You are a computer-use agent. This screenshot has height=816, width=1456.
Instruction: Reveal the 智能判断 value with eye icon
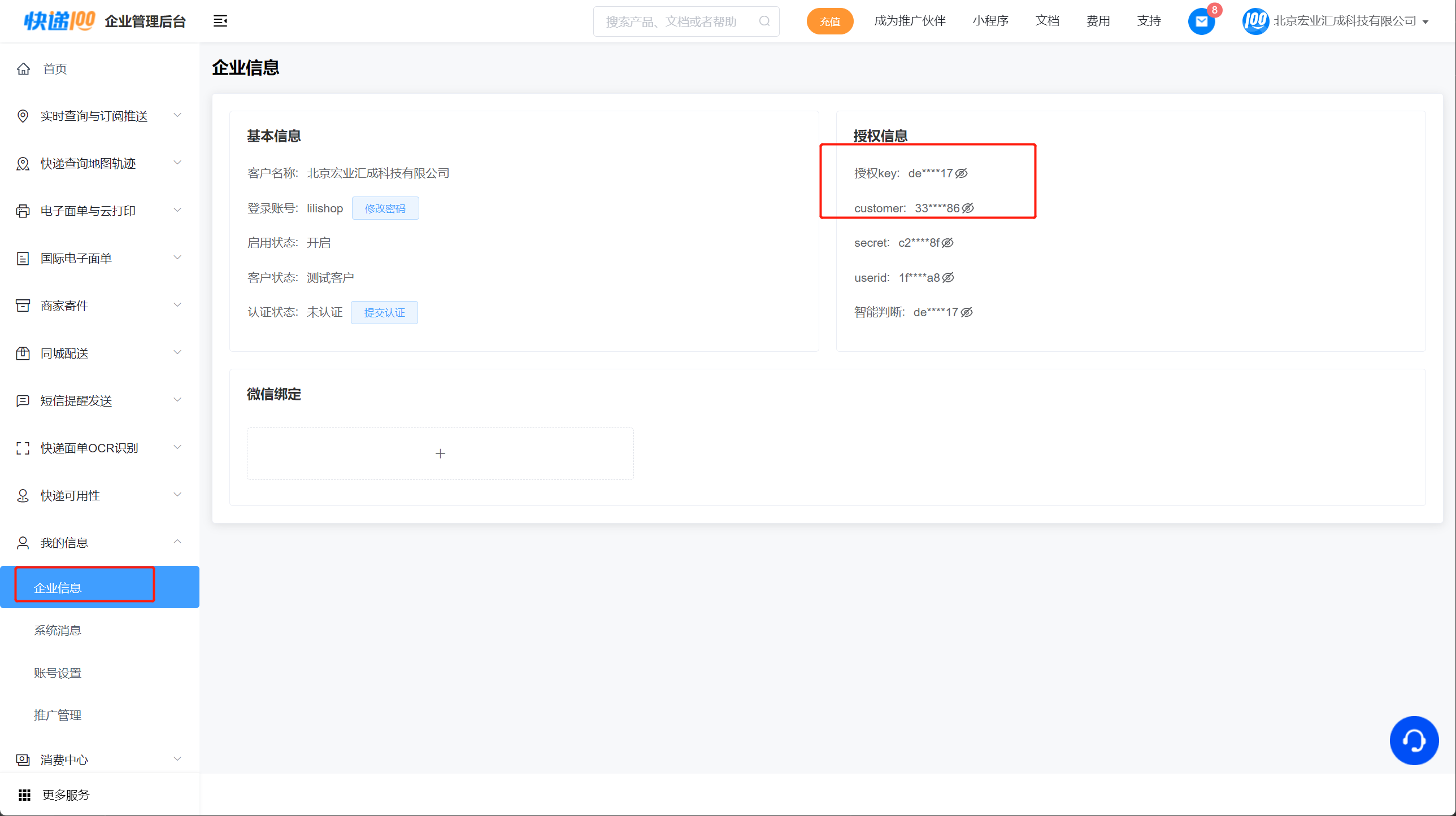click(x=967, y=312)
